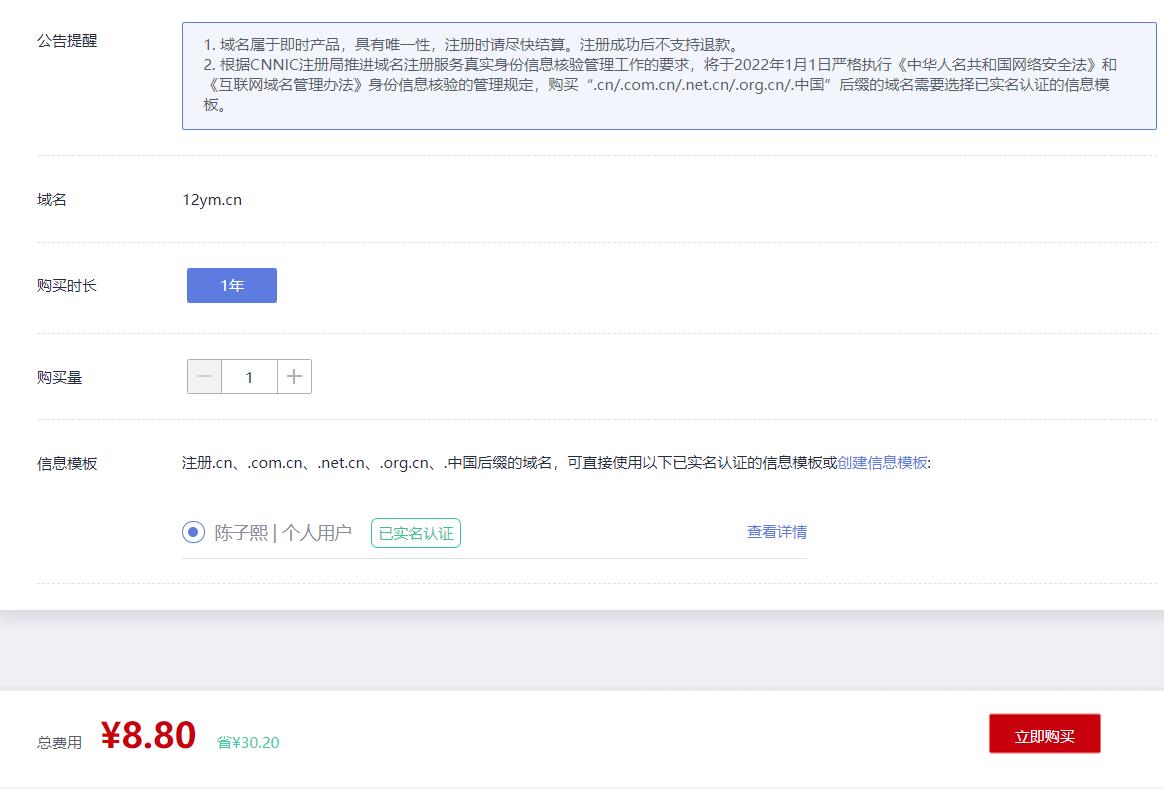
Task: Click the minus button to decrease quantity
Action: pos(204,377)
